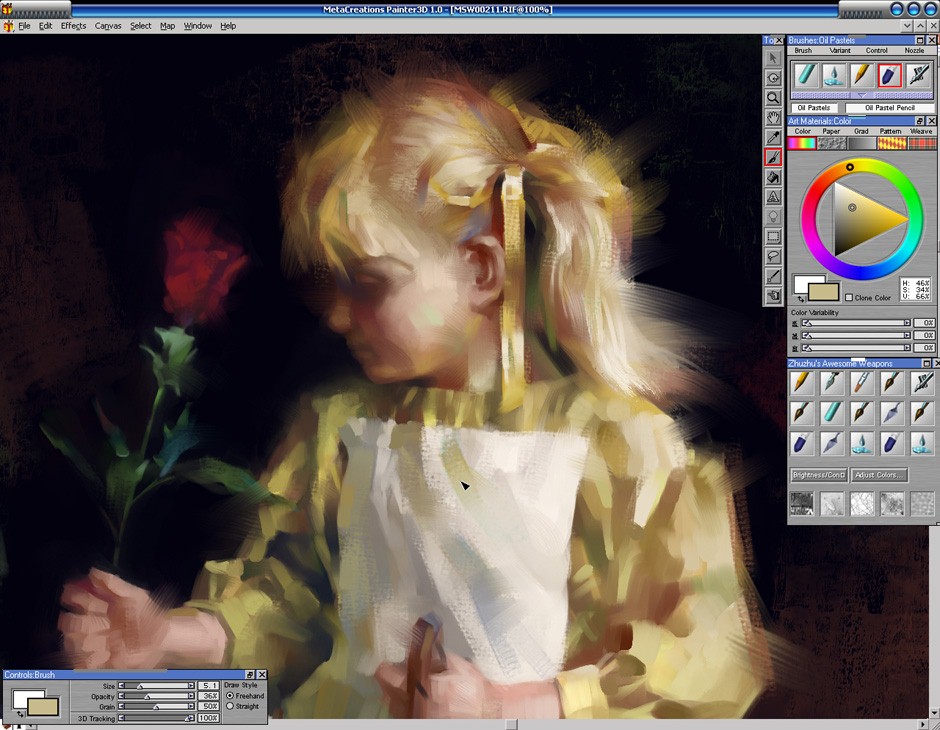
Task: Pick the yellow pencil in Zhuzhu's Awesome Weapons
Action: 802,382
